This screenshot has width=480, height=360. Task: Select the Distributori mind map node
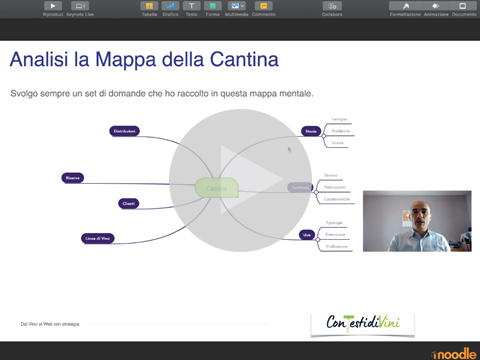point(124,131)
